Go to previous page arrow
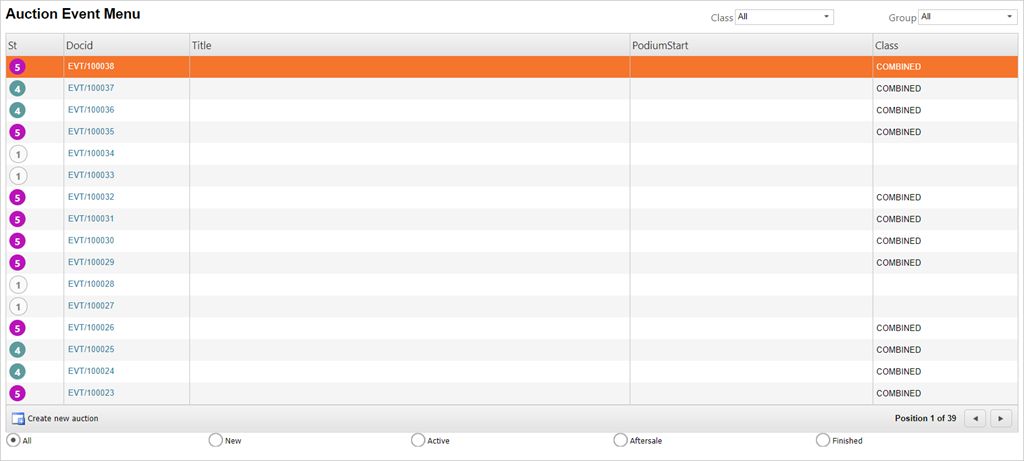1024x461 pixels. pos(975,418)
